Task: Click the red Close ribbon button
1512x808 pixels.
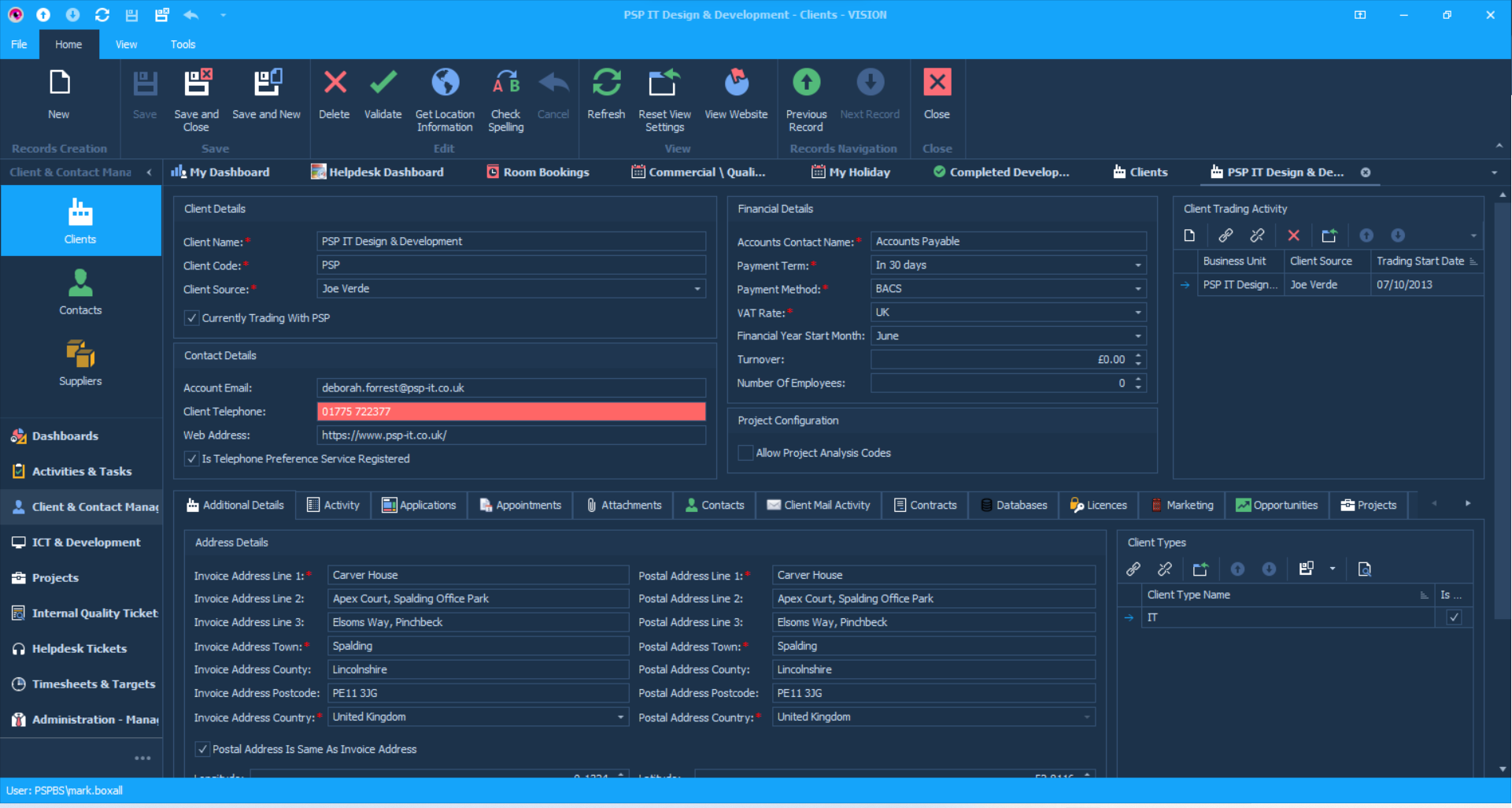Action: click(x=937, y=83)
